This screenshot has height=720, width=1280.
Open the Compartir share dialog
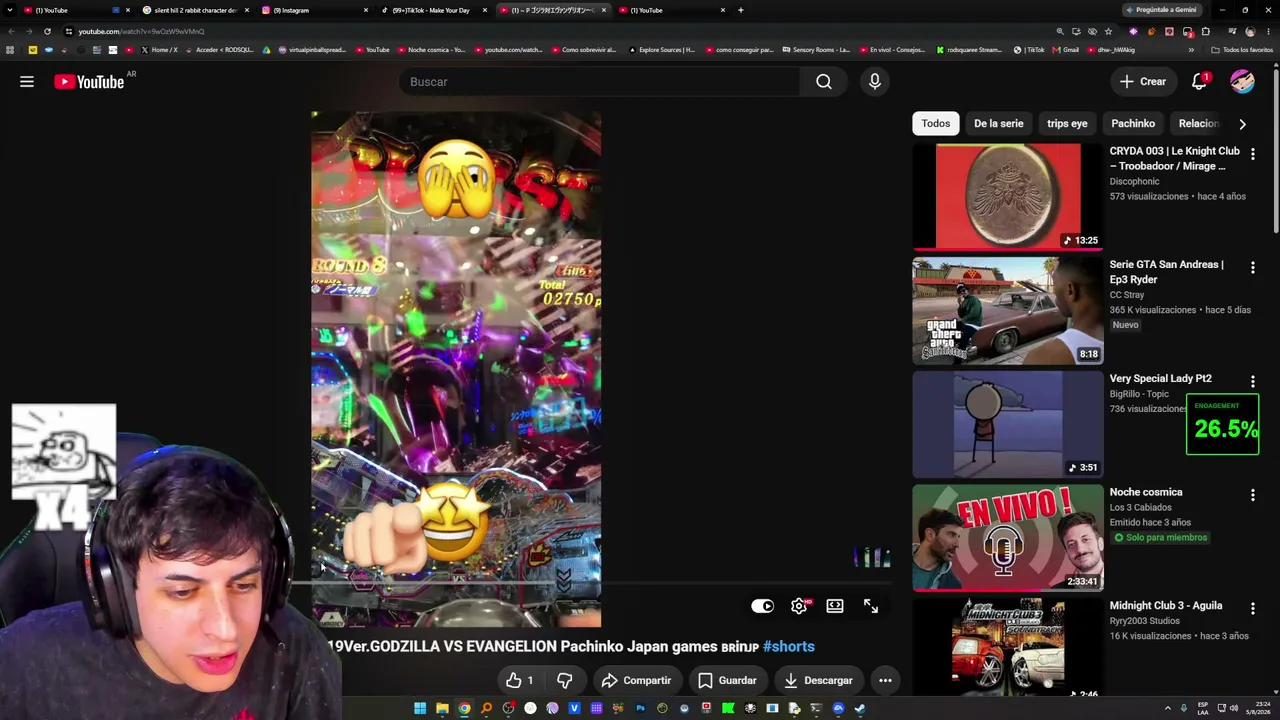click(636, 681)
